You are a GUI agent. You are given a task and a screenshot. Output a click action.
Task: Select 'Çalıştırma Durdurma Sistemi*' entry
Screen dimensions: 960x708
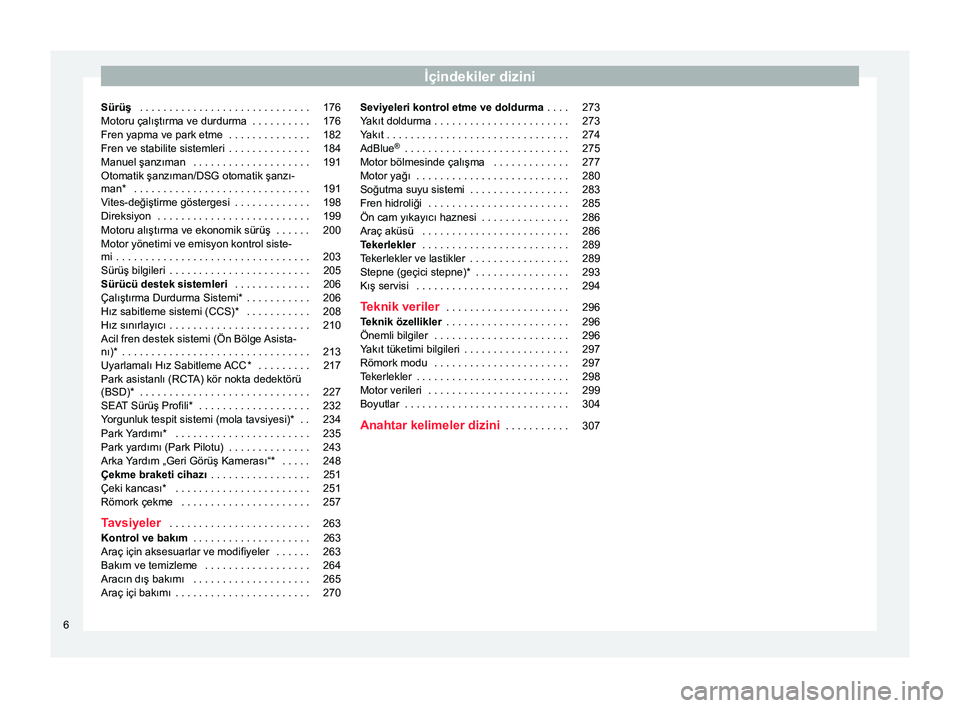pos(220,298)
